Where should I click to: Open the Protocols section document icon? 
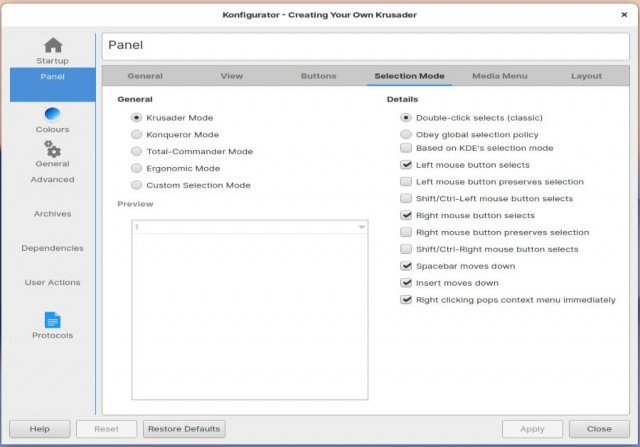point(52,320)
